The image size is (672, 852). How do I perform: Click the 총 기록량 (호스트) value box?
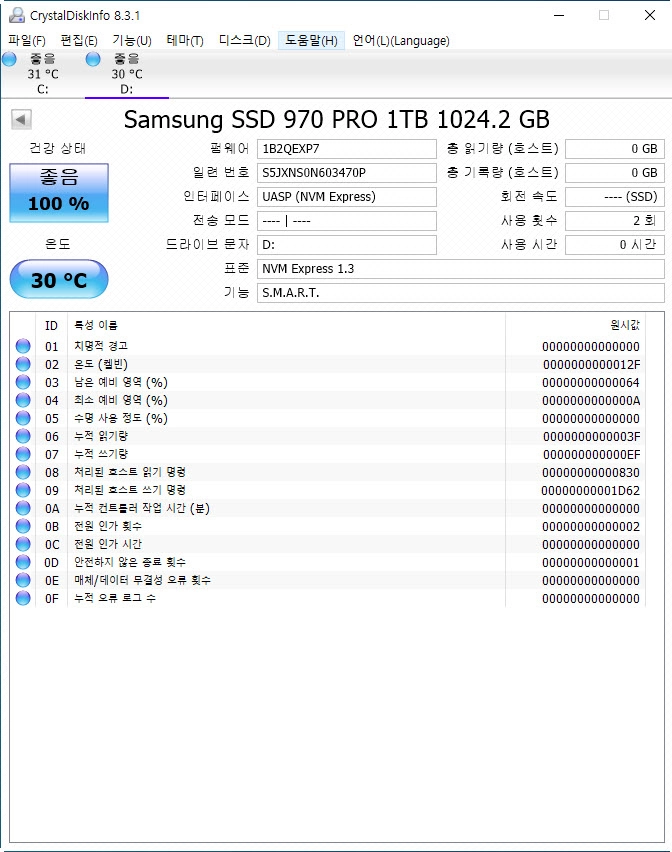pyautogui.click(x=615, y=173)
